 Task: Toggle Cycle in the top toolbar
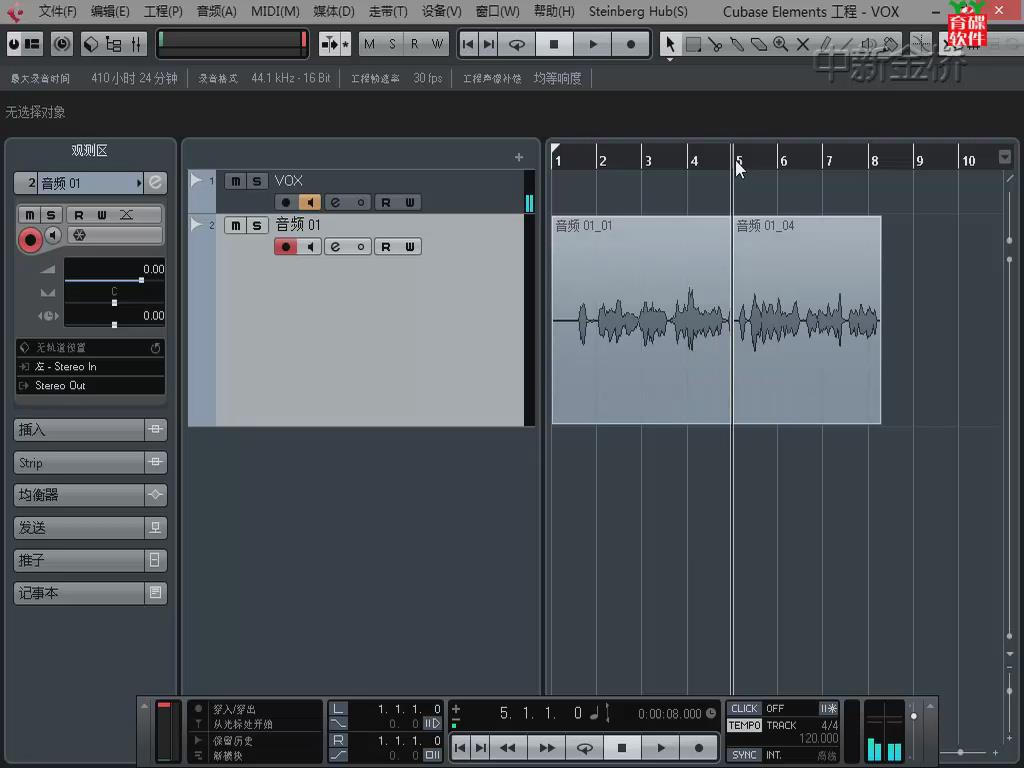(517, 44)
